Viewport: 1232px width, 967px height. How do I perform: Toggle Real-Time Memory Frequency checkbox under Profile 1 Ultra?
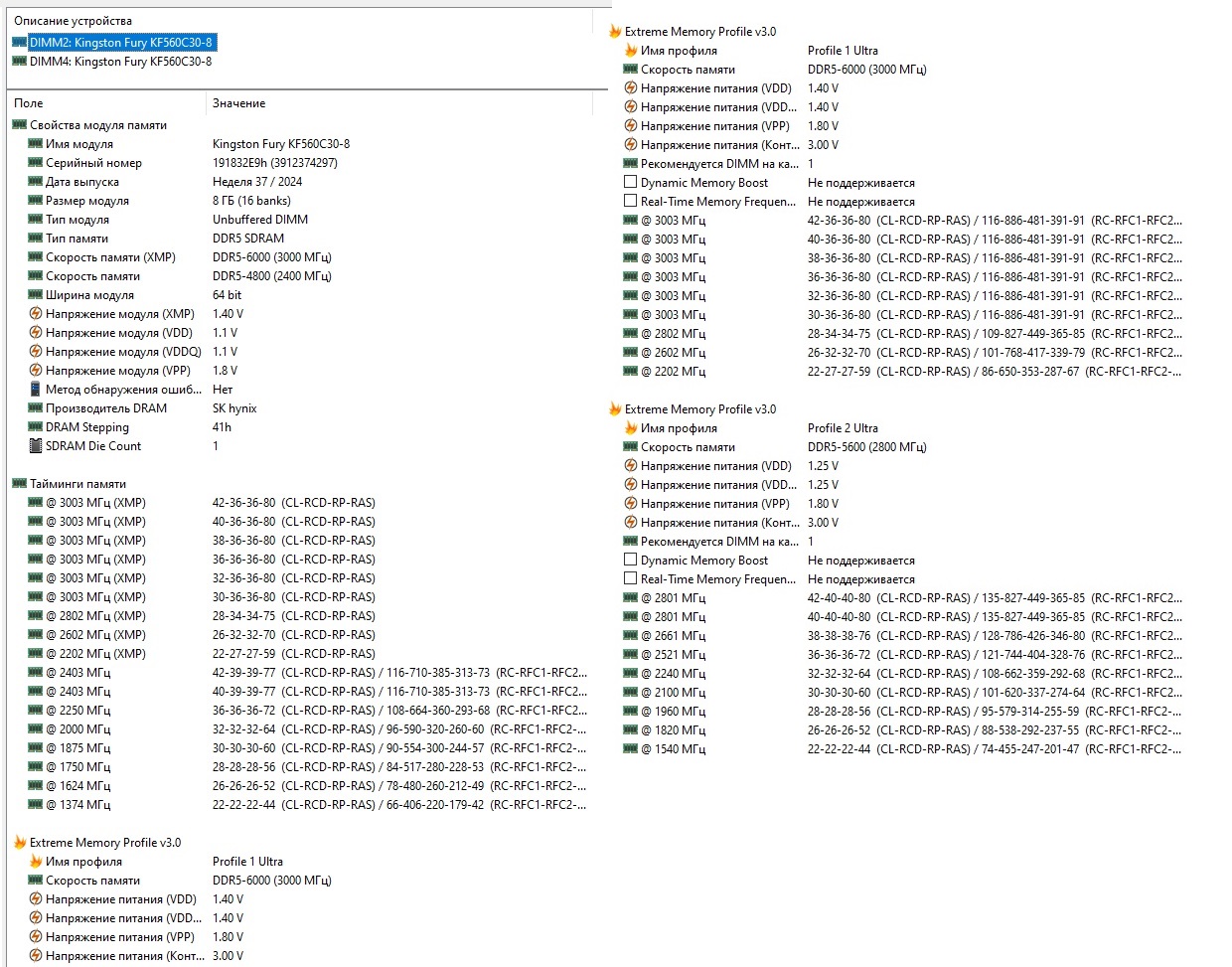click(630, 201)
